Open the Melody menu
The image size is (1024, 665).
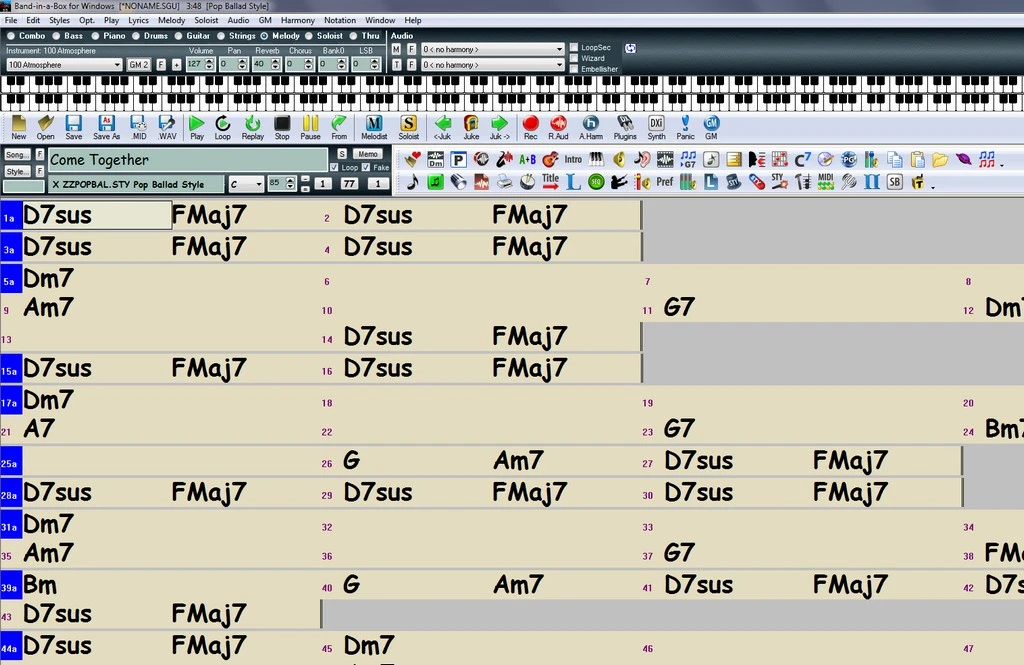[172, 20]
